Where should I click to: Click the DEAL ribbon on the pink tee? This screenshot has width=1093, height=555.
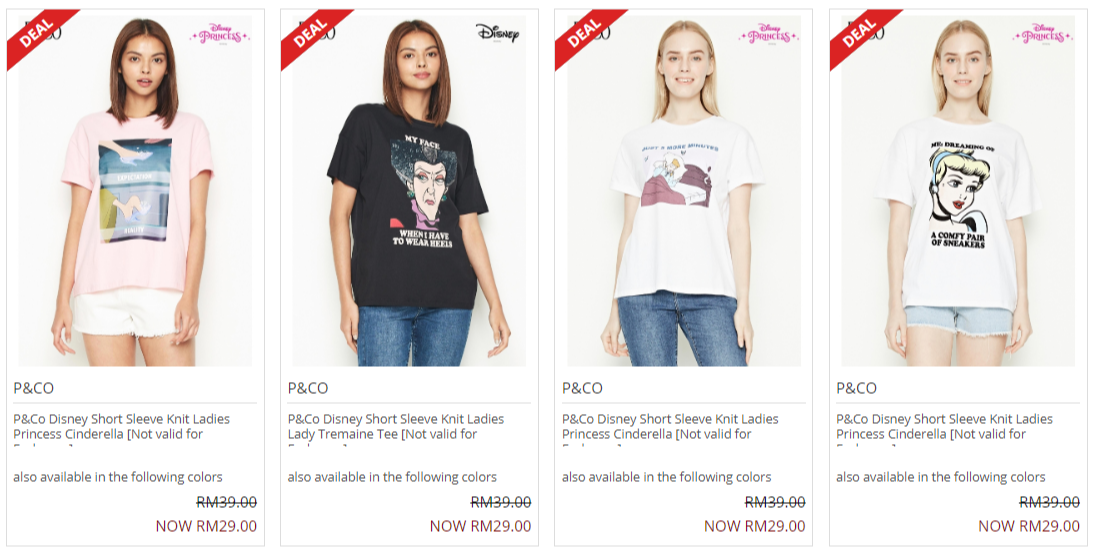click(x=36, y=33)
